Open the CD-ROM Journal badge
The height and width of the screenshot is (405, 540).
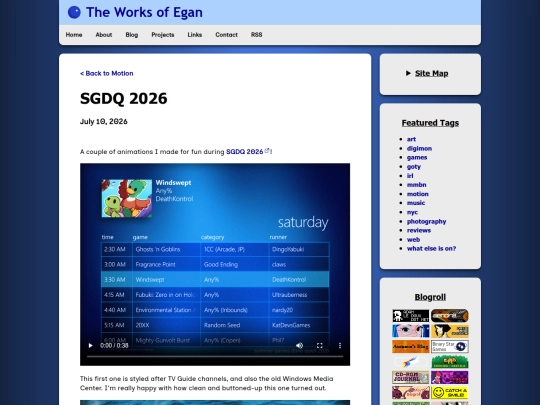(x=411, y=377)
